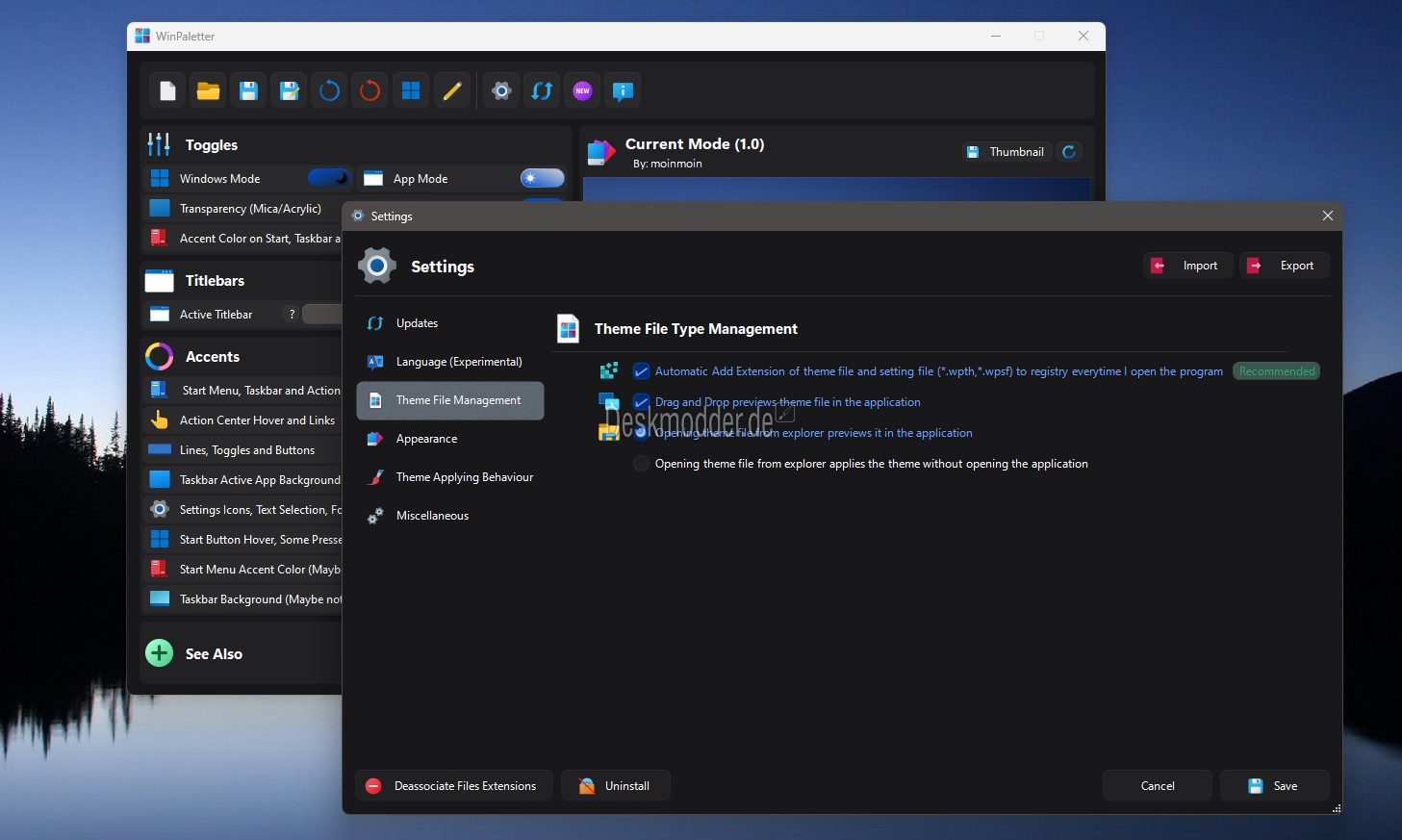Image resolution: width=1402 pixels, height=840 pixels.
Task: Select radio: explorer previews in application
Action: [x=641, y=433]
